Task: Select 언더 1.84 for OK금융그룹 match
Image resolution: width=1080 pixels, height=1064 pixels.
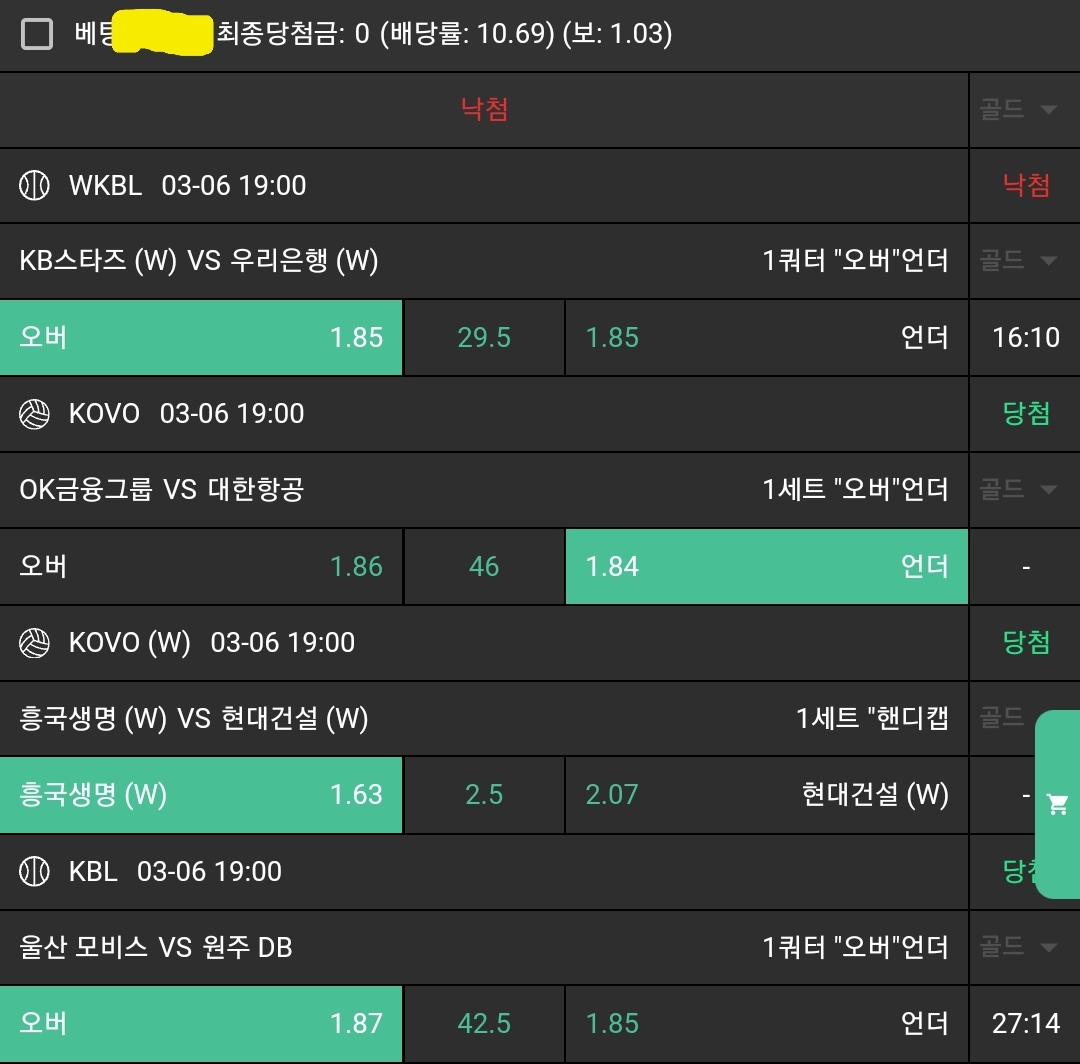Action: (x=766, y=567)
